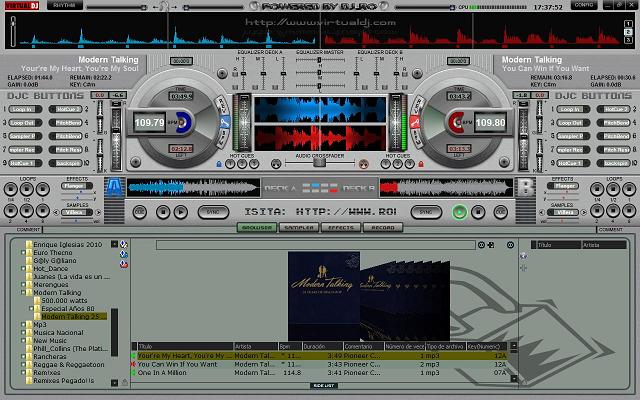Activate the Deck A 1/2 loop knob
Image resolution: width=640 pixels, height=400 pixels.
(x=27, y=189)
